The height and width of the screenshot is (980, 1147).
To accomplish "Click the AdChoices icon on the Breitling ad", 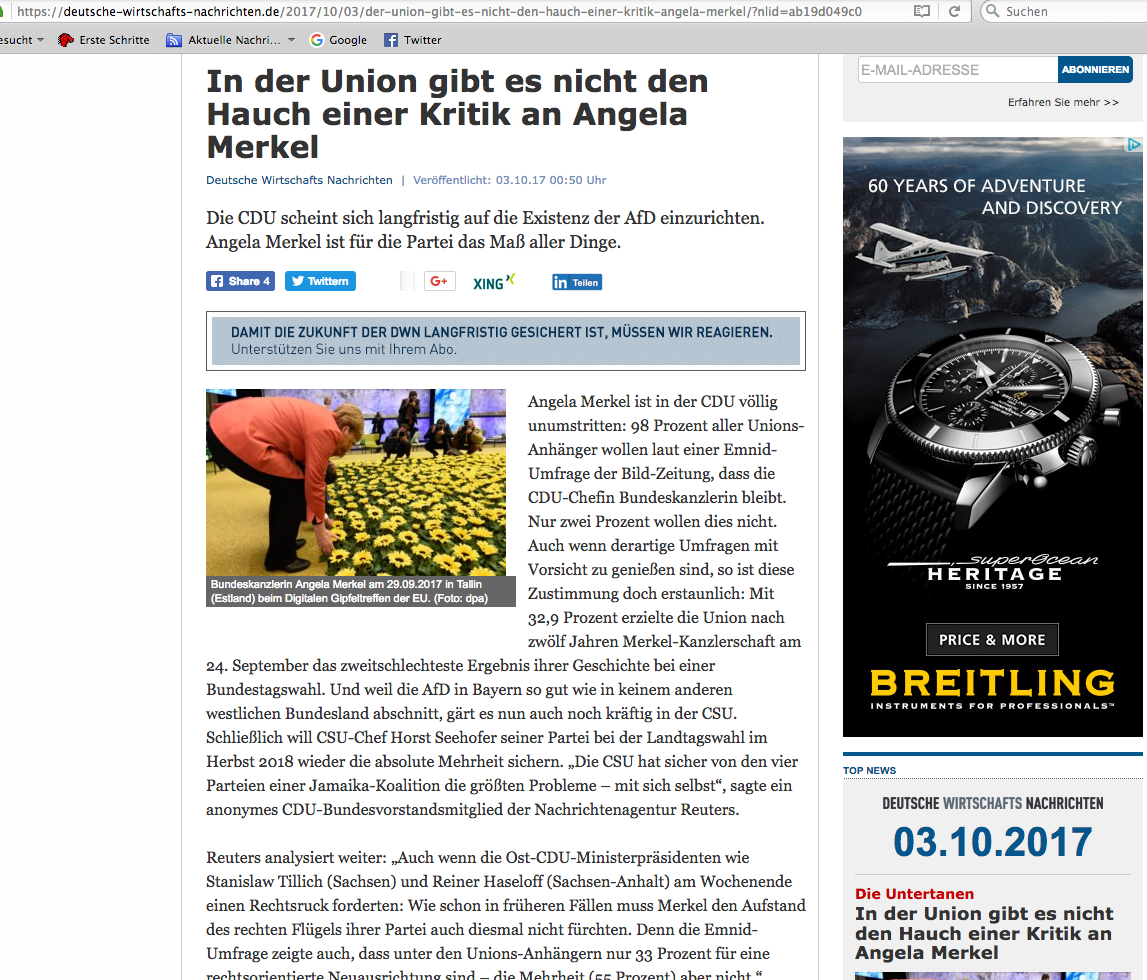I will pyautogui.click(x=1134, y=145).
